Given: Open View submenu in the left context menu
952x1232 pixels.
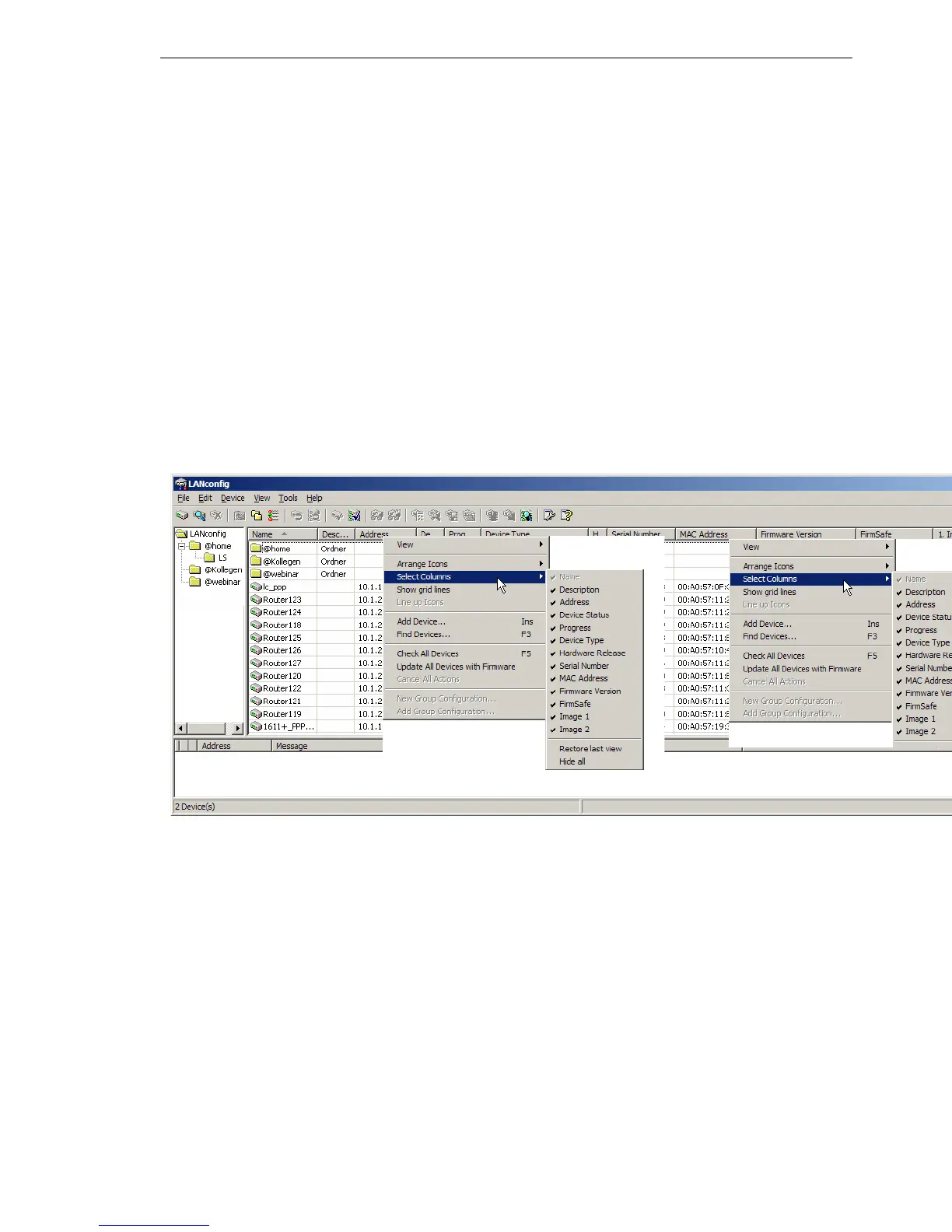Looking at the screenshot, I should coord(466,544).
